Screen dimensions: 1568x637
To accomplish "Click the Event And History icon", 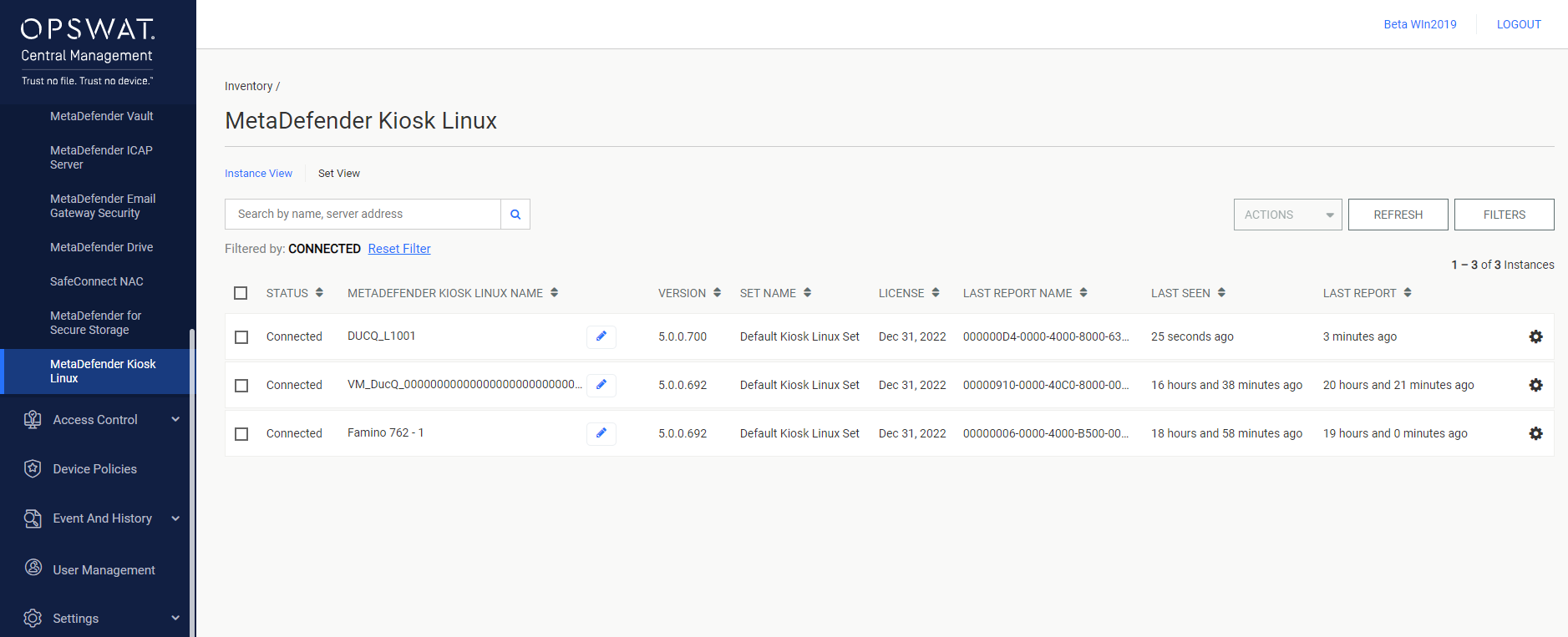I will pos(33,518).
